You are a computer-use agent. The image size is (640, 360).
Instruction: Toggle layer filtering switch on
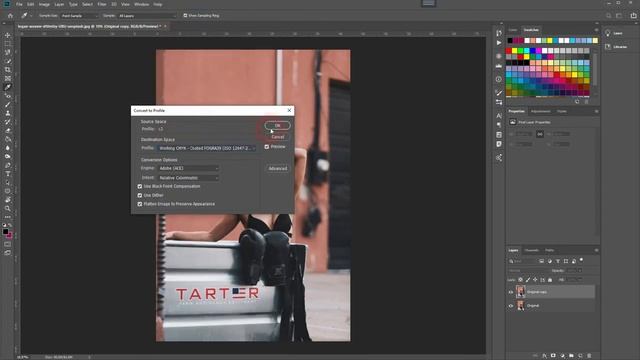pyautogui.click(x=581, y=260)
